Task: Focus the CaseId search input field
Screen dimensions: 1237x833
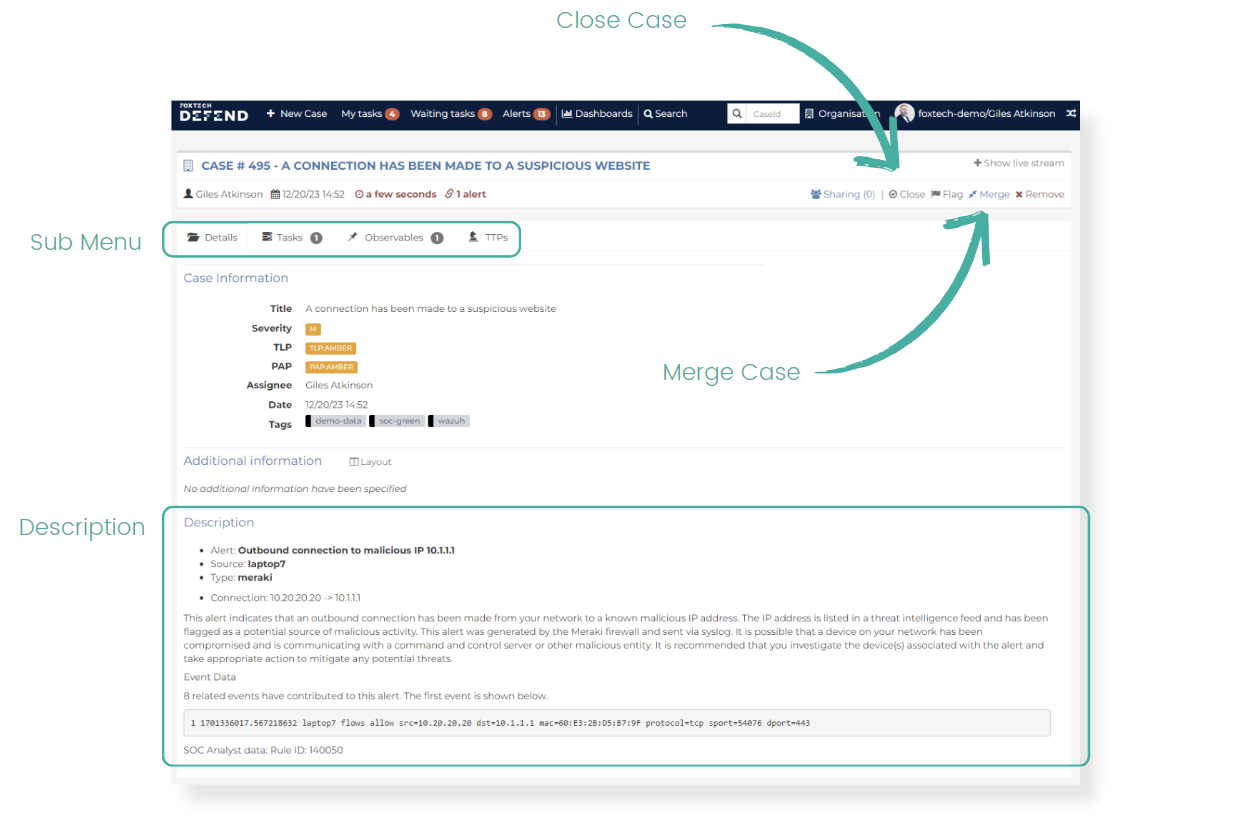Action: coord(774,114)
